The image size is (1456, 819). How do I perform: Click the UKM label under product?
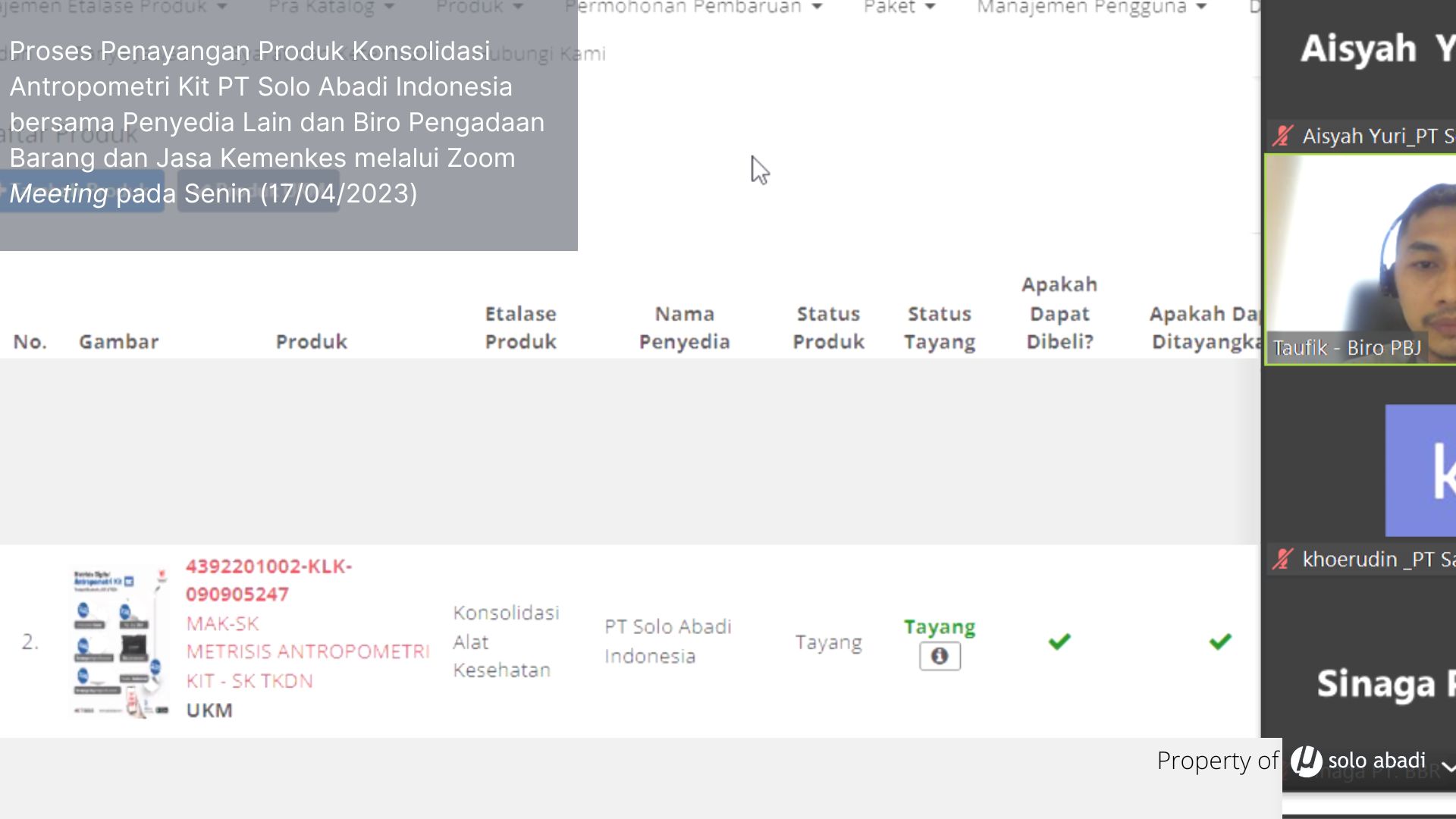pos(209,711)
